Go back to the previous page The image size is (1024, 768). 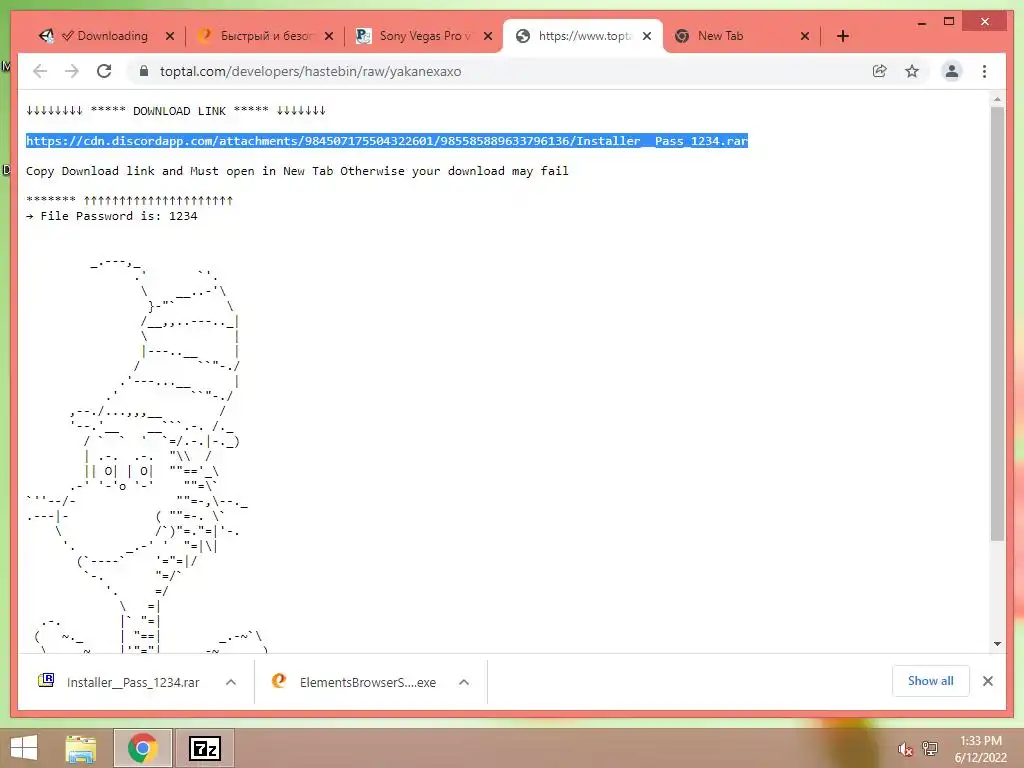[x=40, y=71]
